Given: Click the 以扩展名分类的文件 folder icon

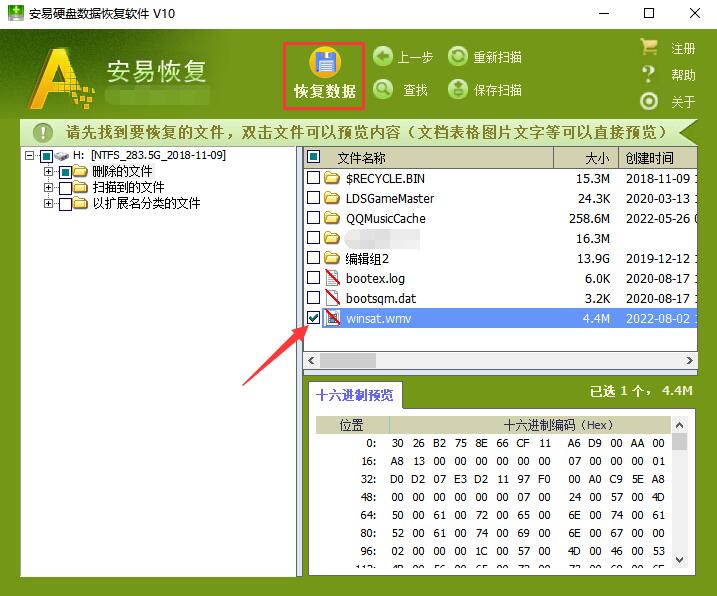Looking at the screenshot, I should coord(80,203).
